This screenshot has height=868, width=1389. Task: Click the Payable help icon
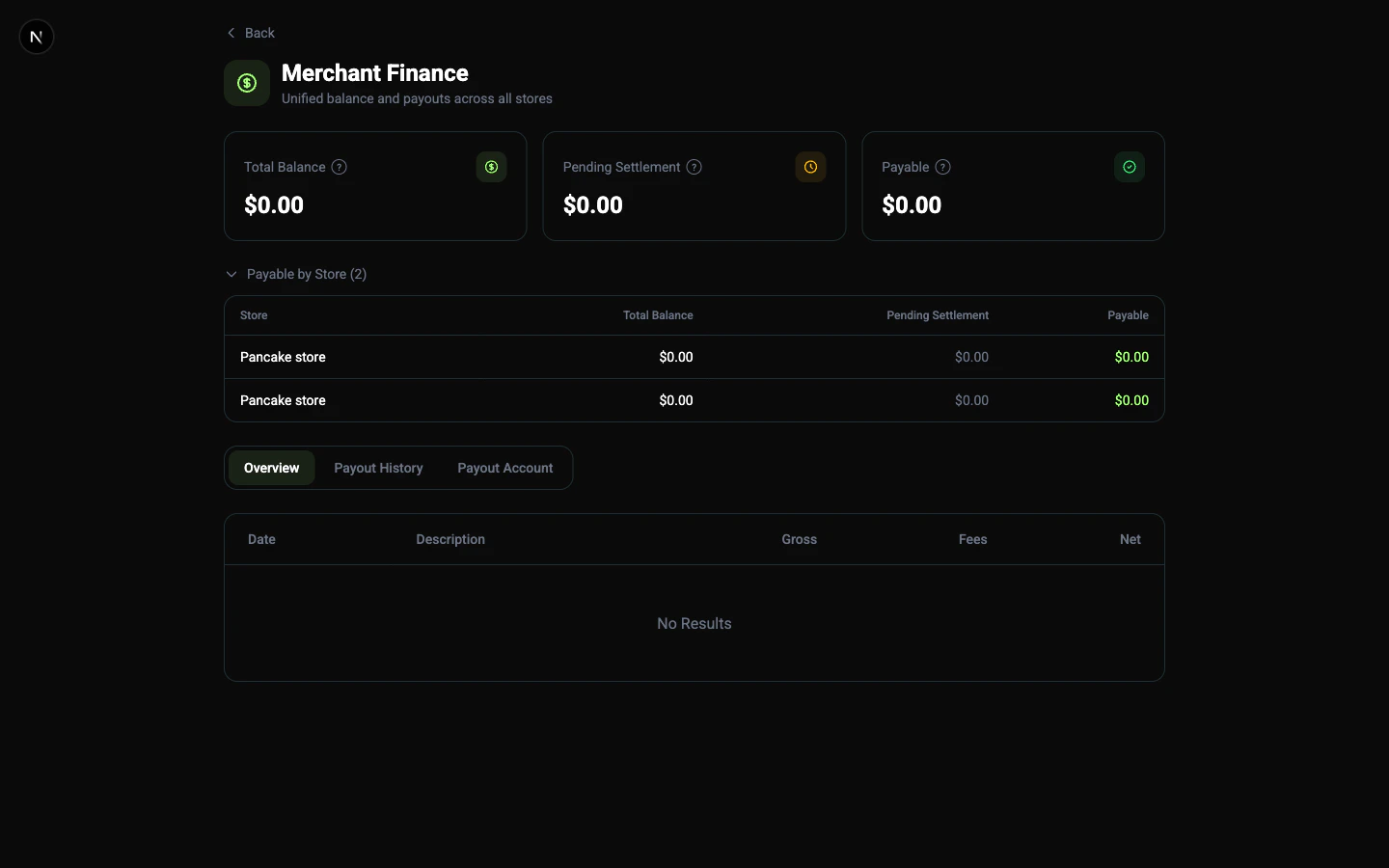(944, 167)
